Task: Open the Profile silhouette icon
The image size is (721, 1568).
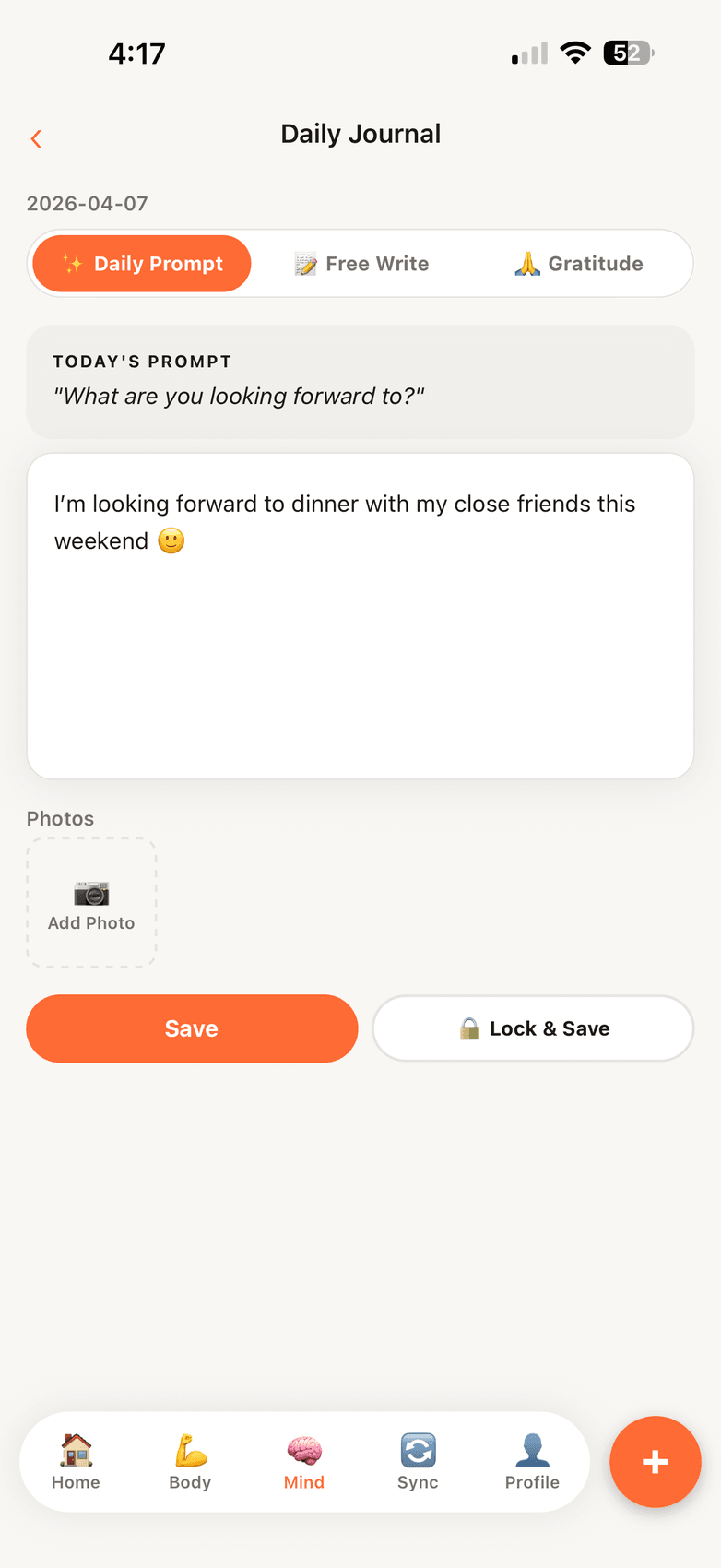Action: 532,1450
